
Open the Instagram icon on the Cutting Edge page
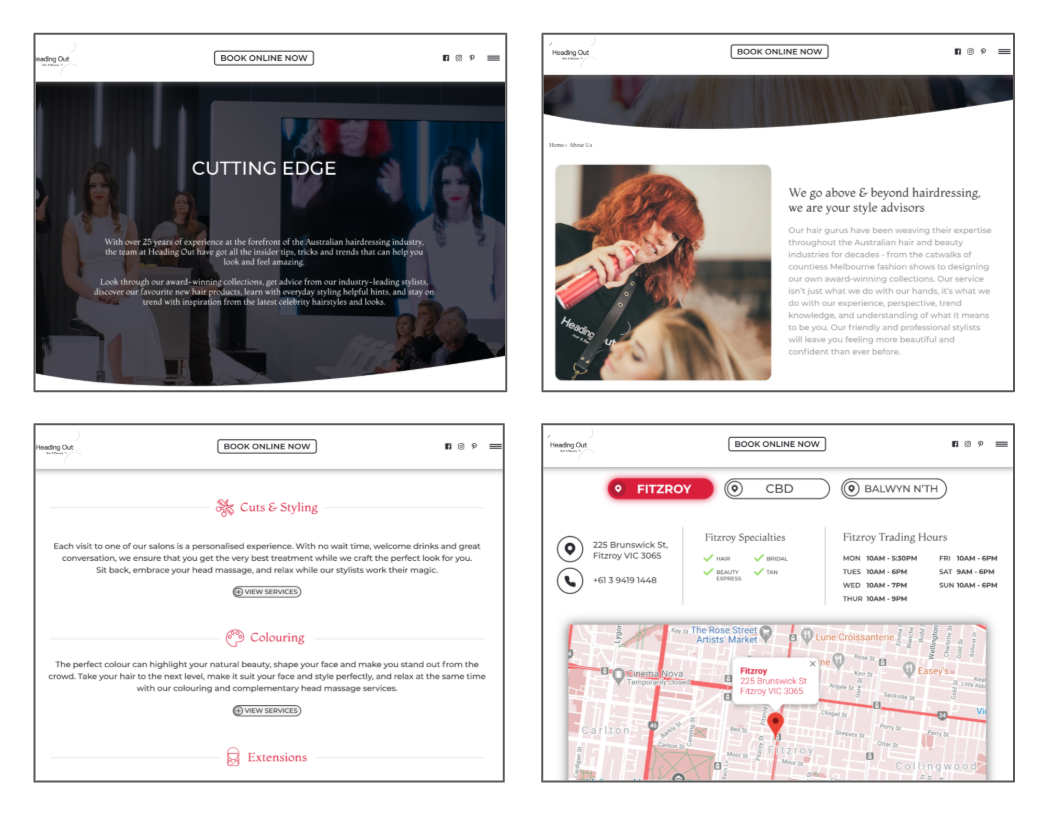[x=459, y=58]
